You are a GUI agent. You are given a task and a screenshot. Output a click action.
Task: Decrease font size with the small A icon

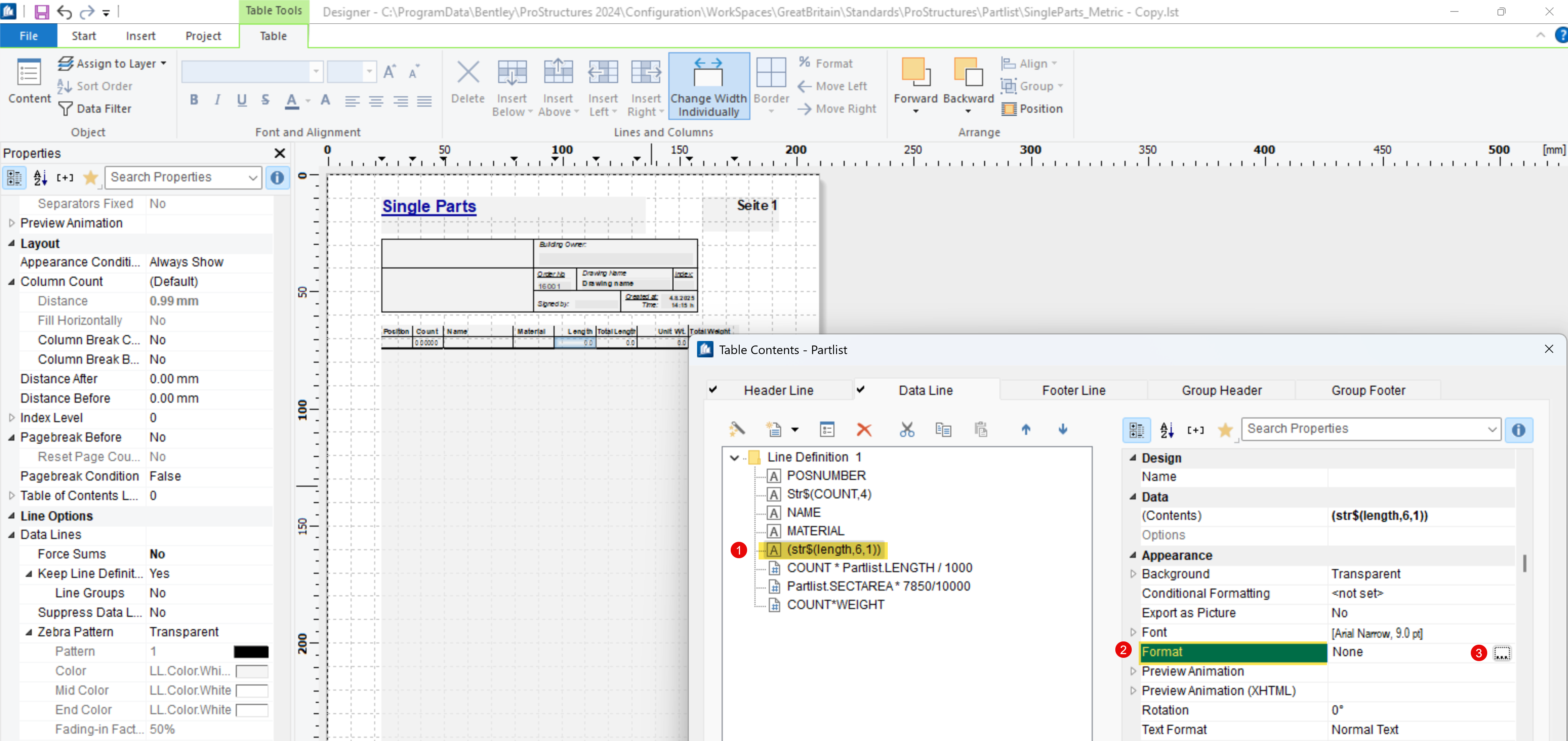click(413, 73)
